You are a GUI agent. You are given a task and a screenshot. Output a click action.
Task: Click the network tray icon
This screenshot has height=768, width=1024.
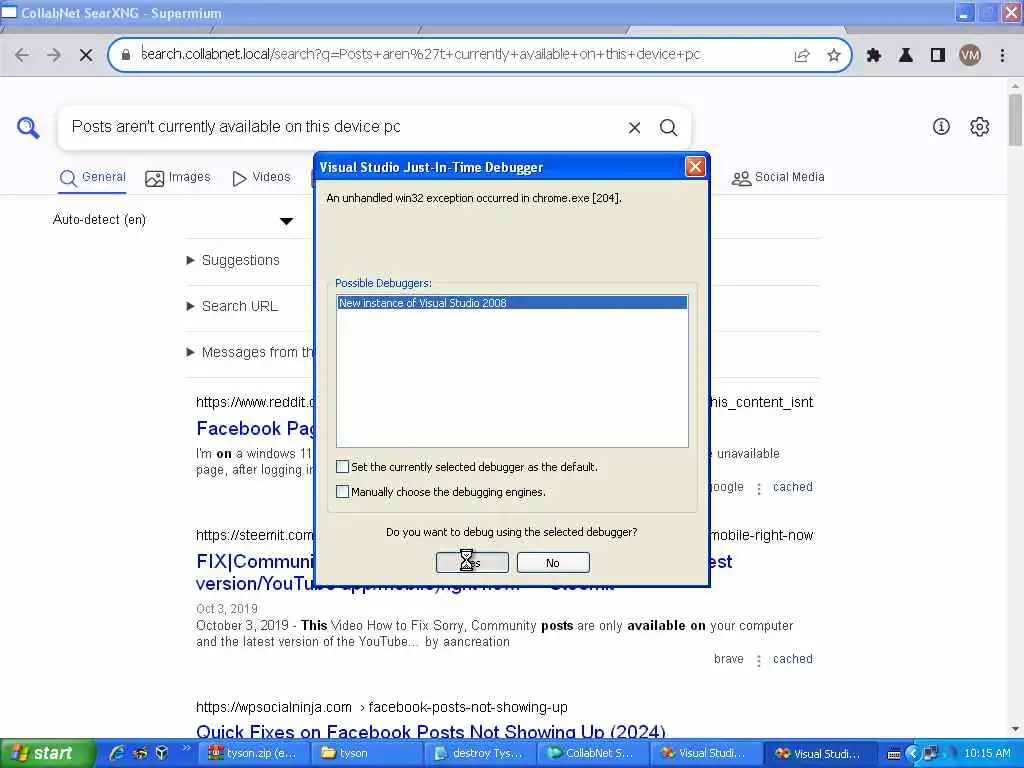(x=931, y=753)
